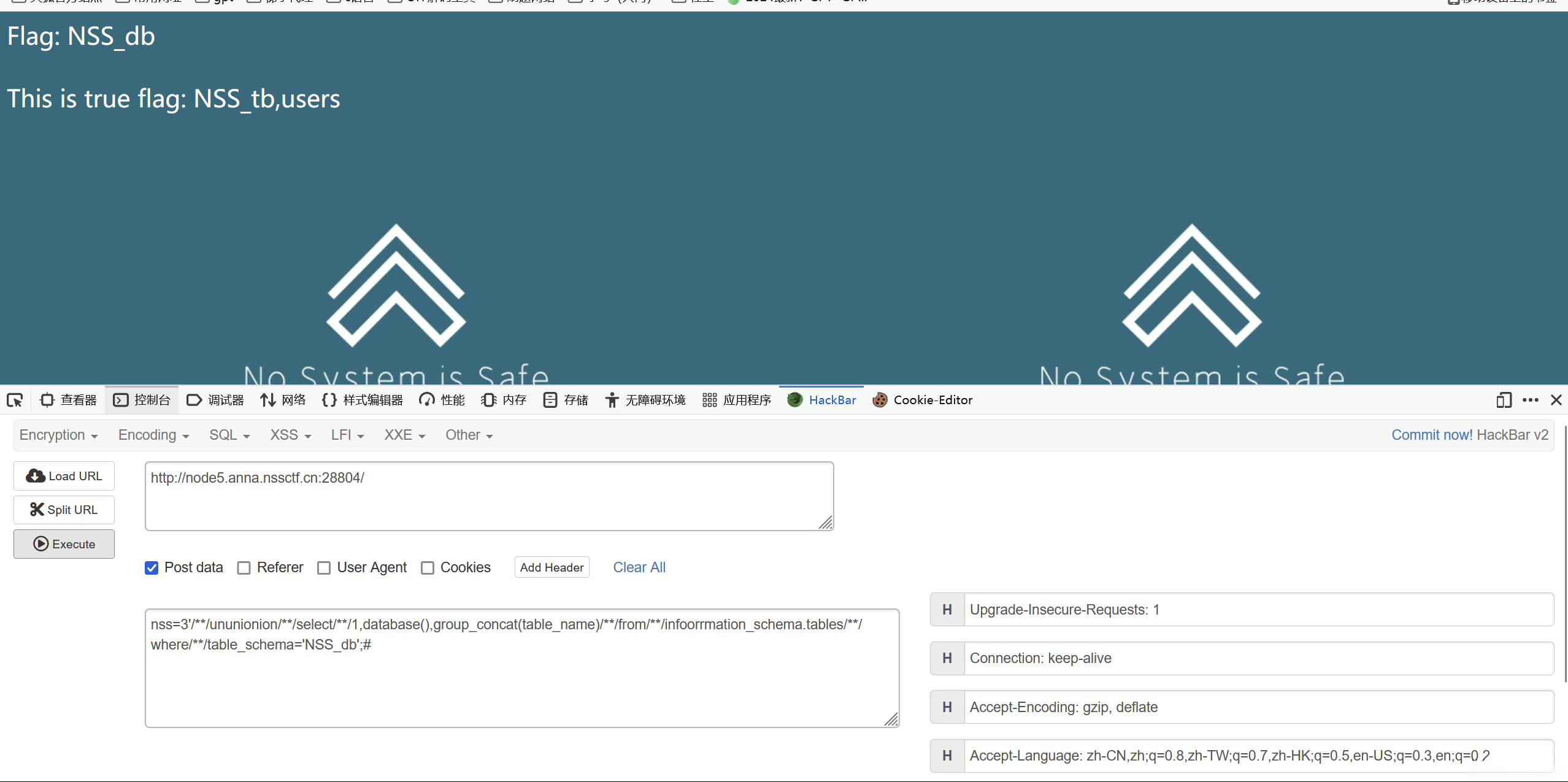Uncheck the Post data checkbox
Screen dimensions: 1568x782
point(152,568)
